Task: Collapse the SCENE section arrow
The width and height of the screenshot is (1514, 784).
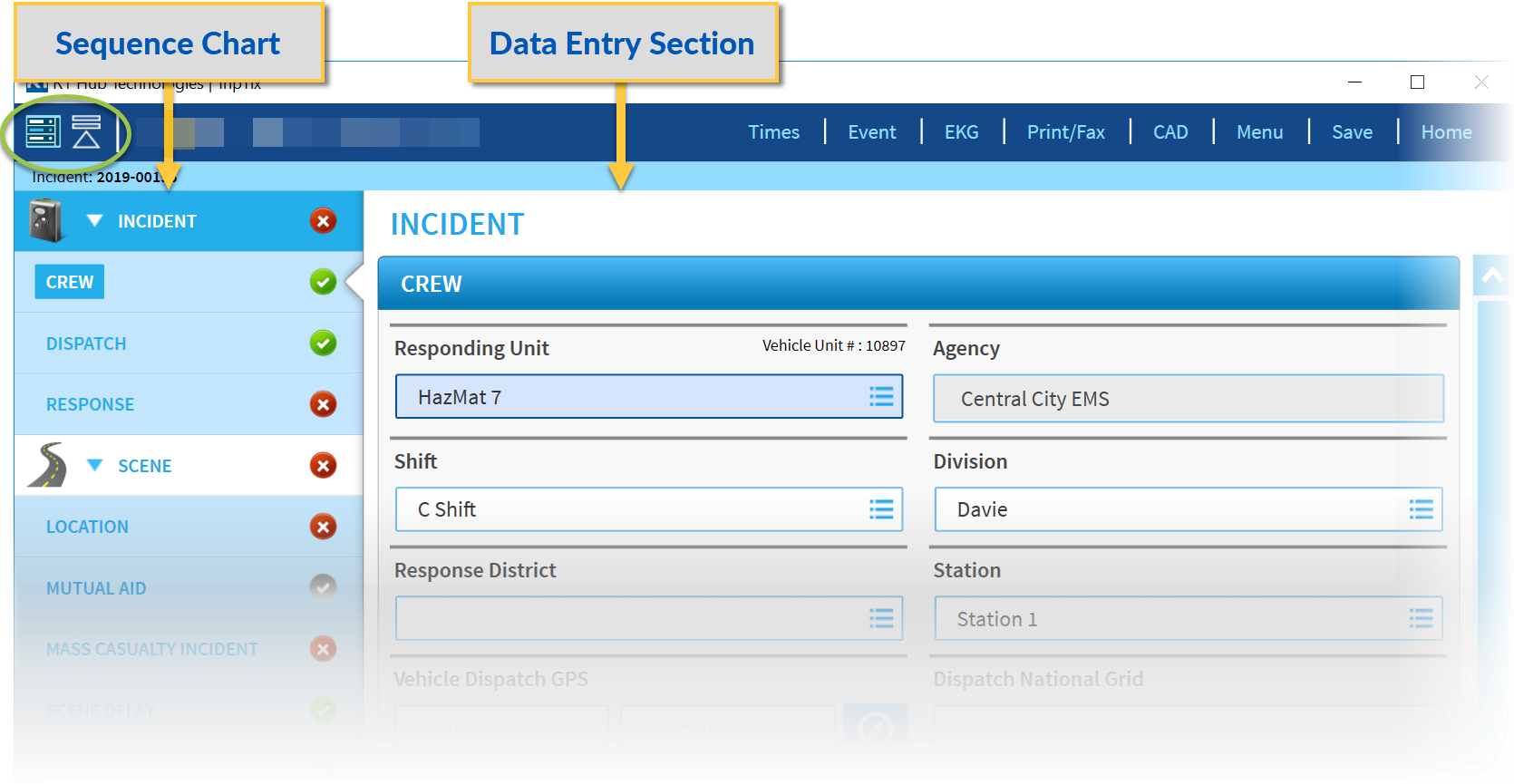Action: click(x=94, y=465)
